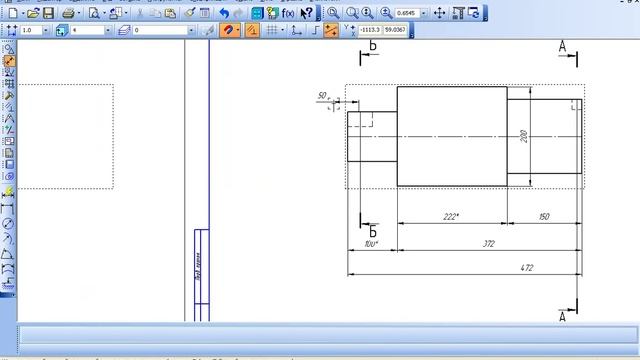Image resolution: width=640 pixels, height=360 pixels.
Task: Expand the arrow next to the magnet snaps icon
Action: pos(238,30)
